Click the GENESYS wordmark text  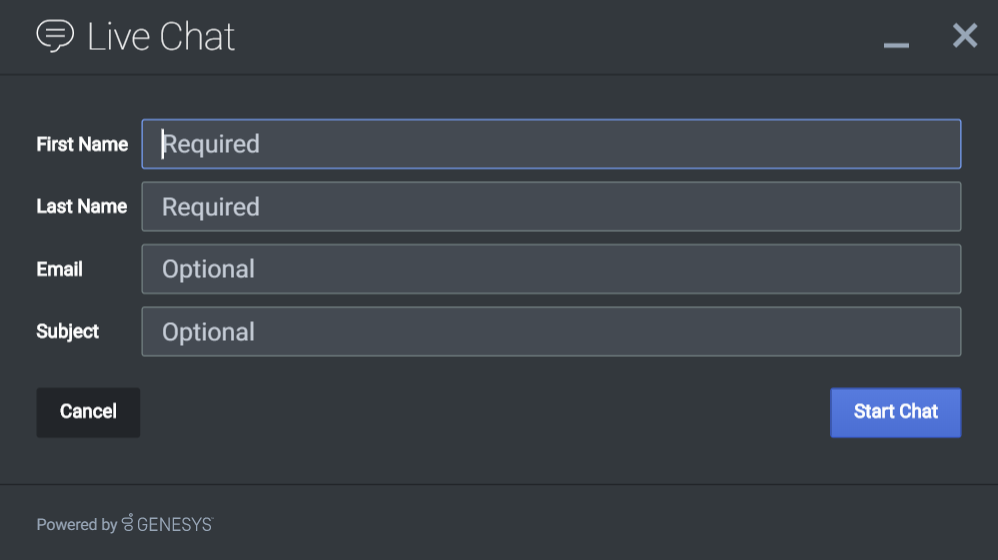coord(174,524)
